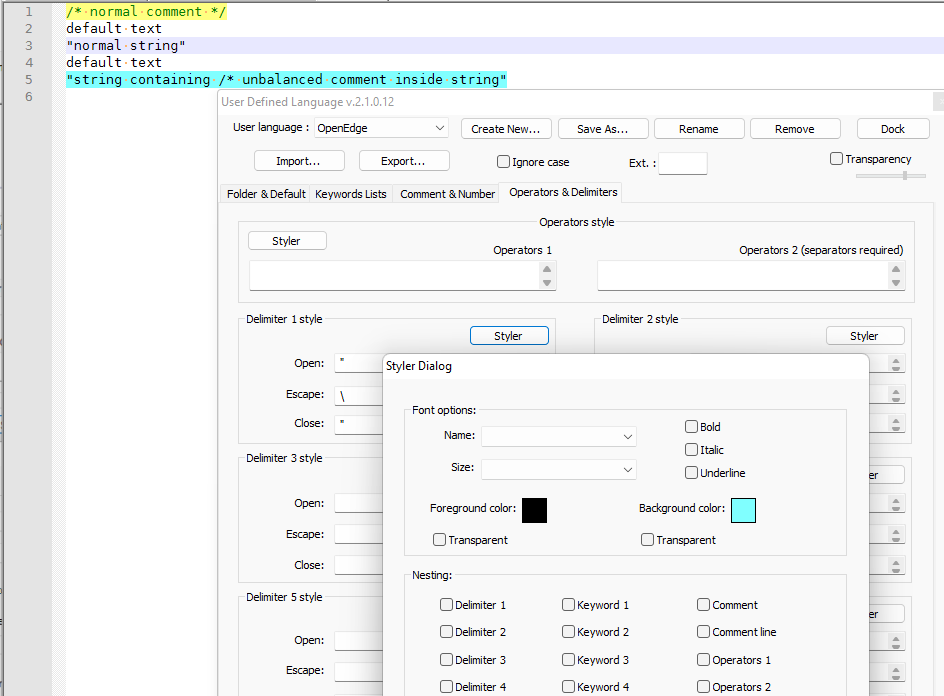Click the Delimiter 5 Open field

pos(359,641)
